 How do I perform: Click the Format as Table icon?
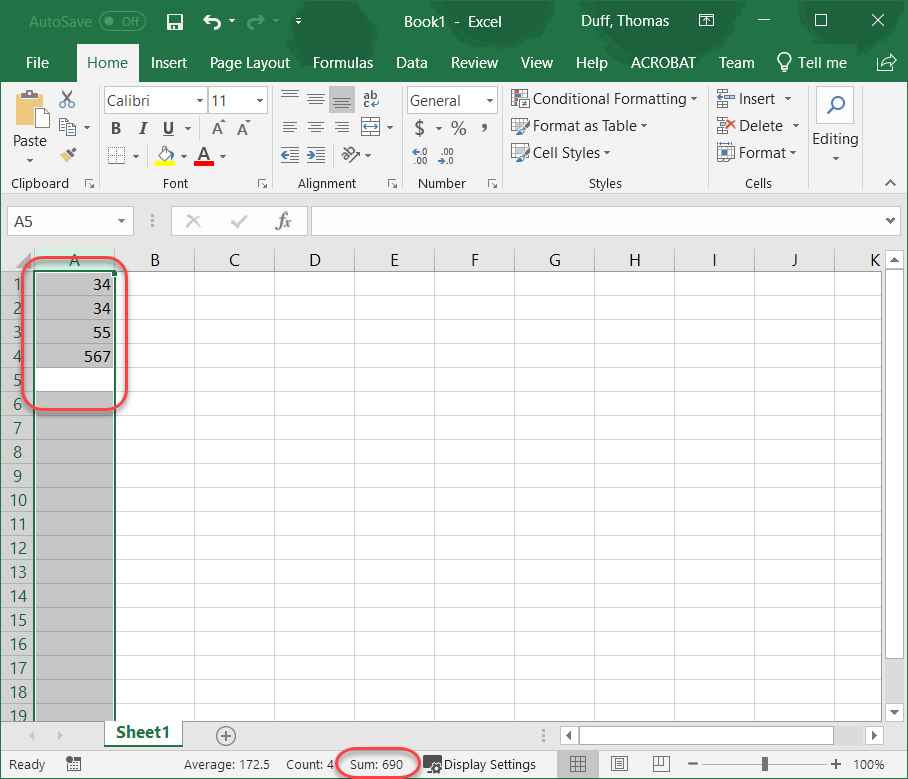(x=579, y=126)
